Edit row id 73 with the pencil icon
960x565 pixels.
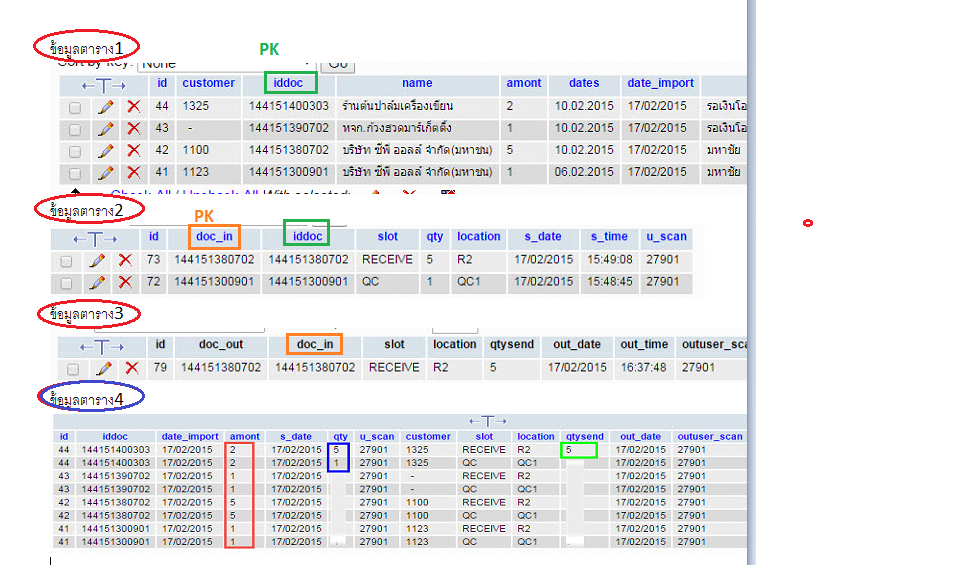click(x=97, y=260)
